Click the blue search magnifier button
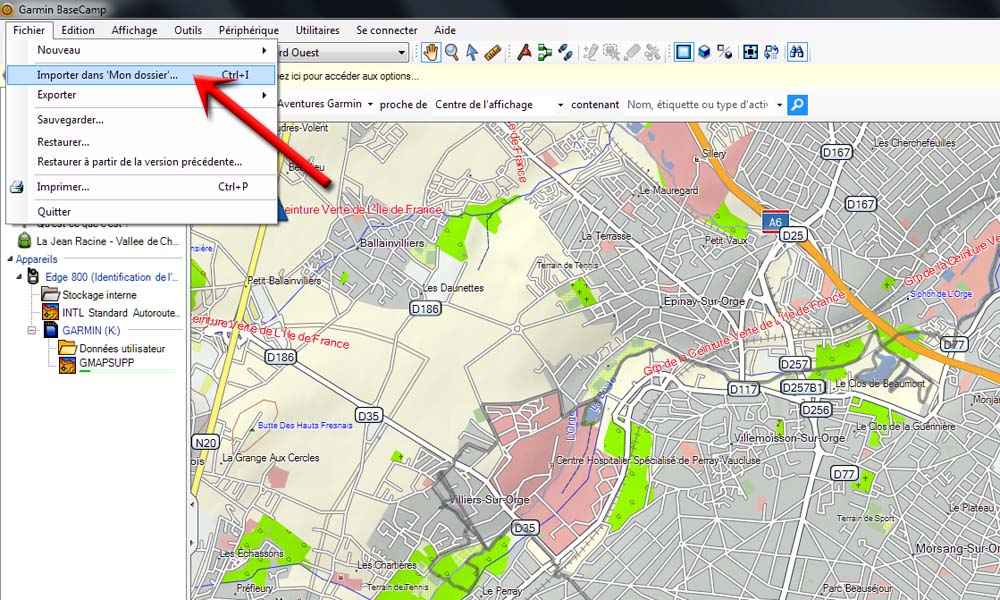The height and width of the screenshot is (600, 1000). click(797, 105)
